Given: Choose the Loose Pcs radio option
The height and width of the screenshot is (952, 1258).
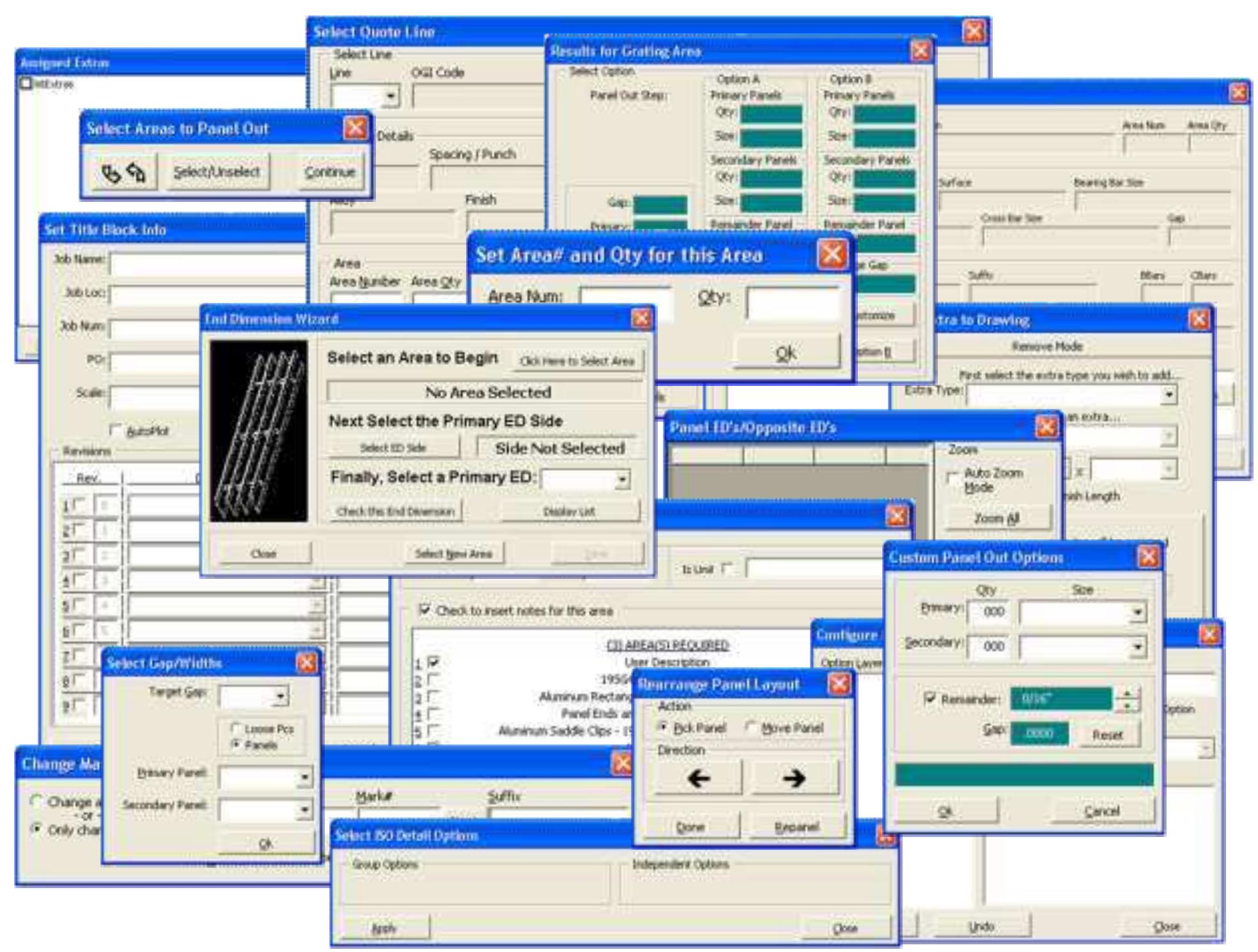Looking at the screenshot, I should (x=235, y=728).
